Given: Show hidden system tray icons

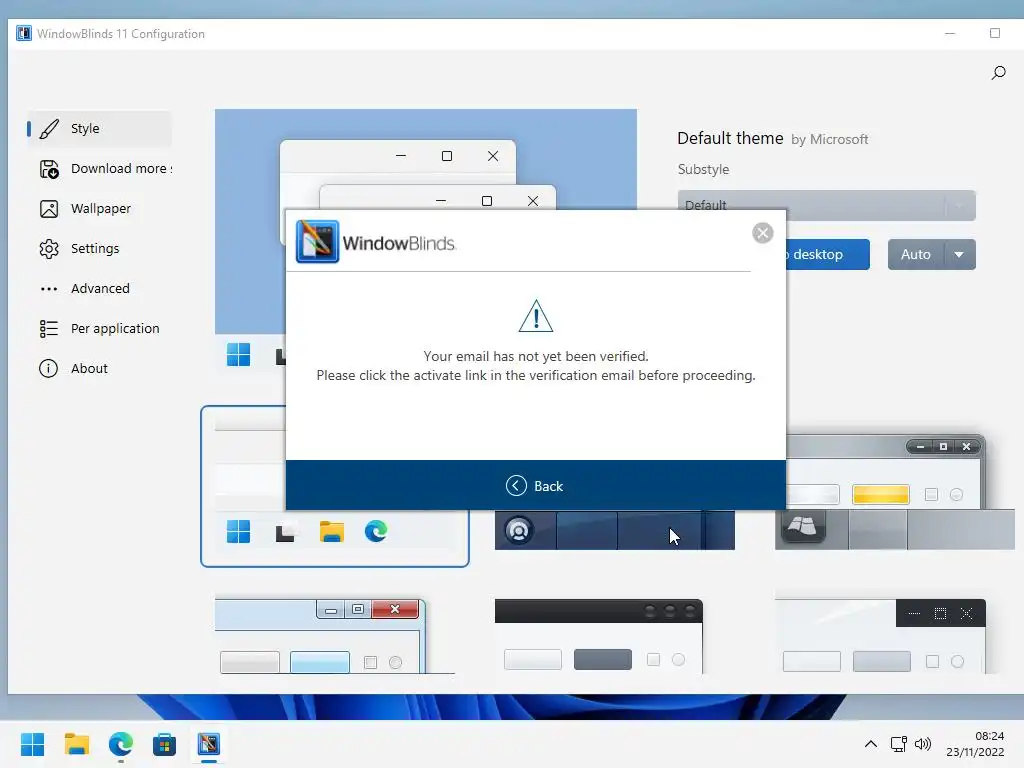Looking at the screenshot, I should (871, 744).
